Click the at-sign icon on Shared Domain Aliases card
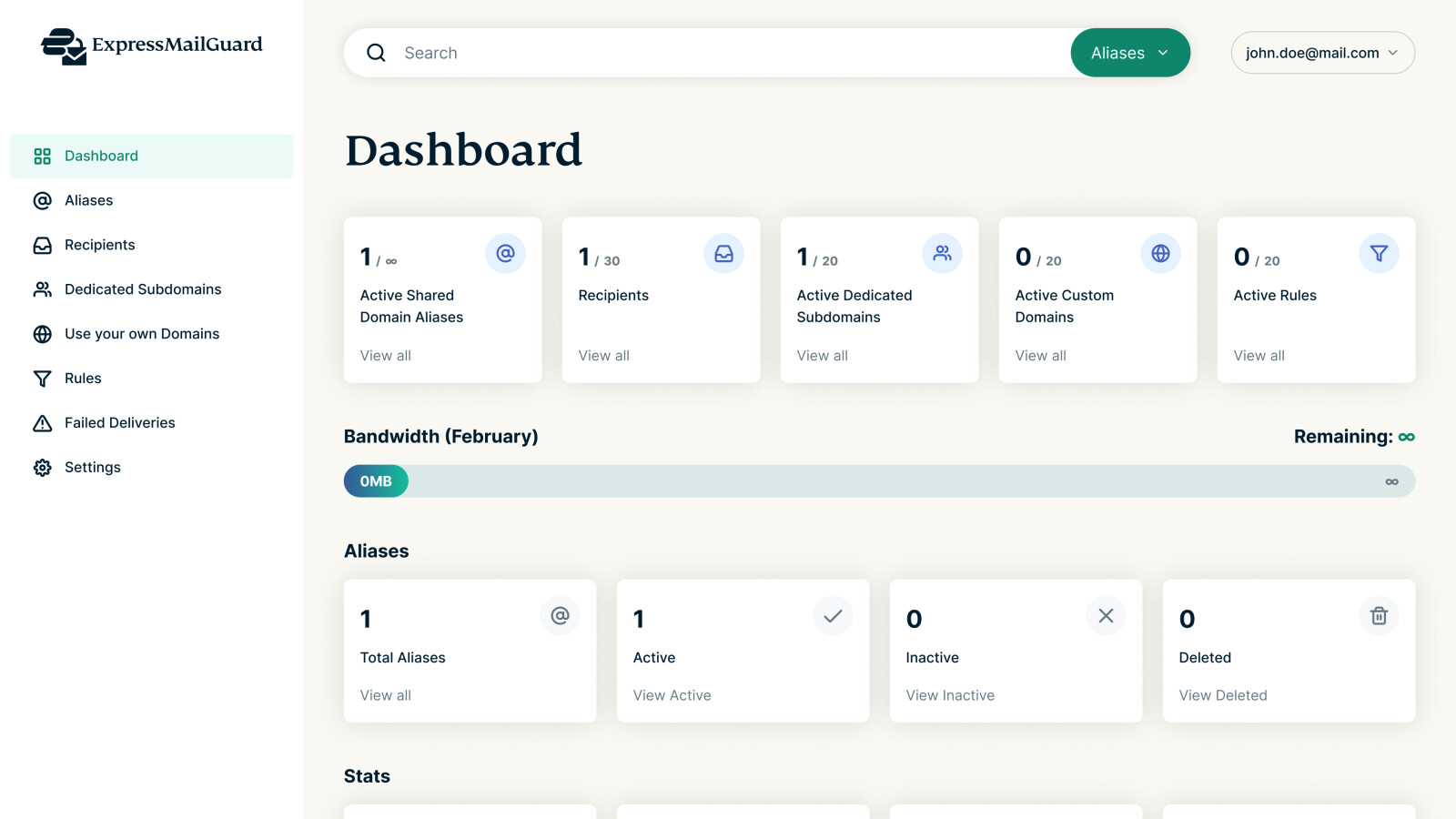This screenshot has width=1456, height=819. click(505, 253)
